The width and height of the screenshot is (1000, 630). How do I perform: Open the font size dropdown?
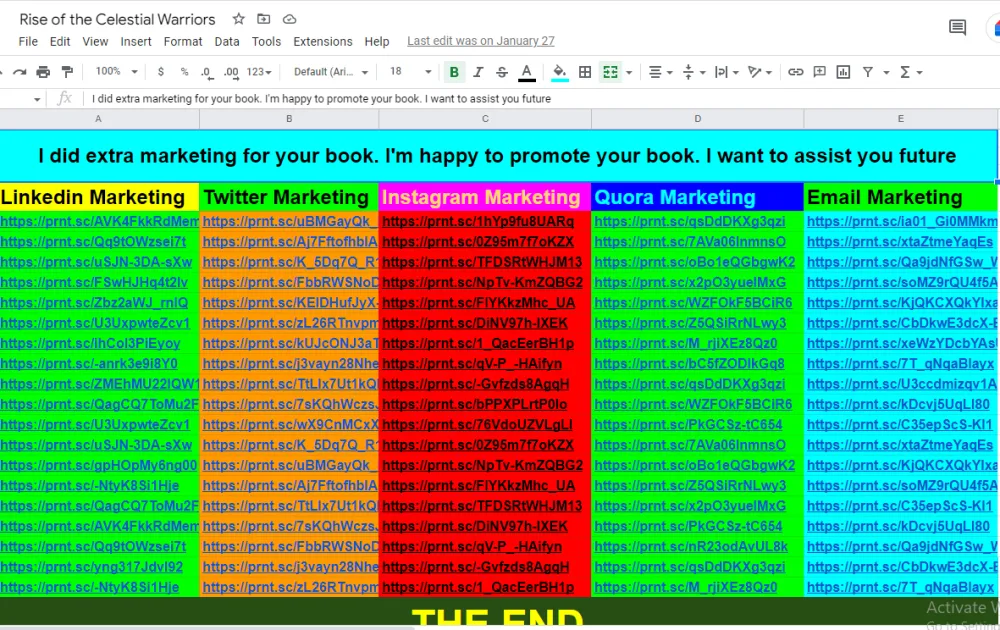[410, 72]
